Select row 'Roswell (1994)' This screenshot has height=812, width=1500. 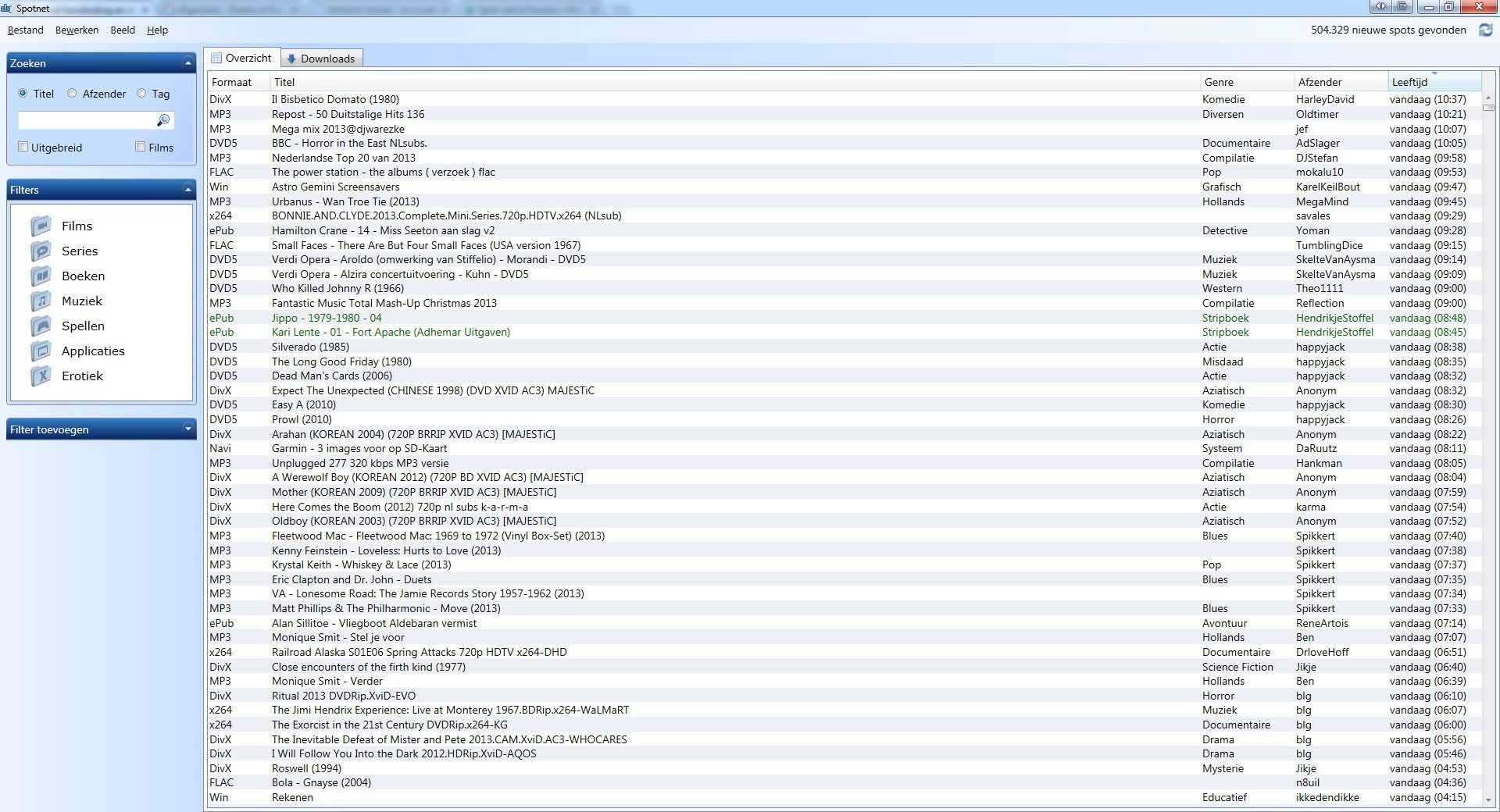coord(844,768)
